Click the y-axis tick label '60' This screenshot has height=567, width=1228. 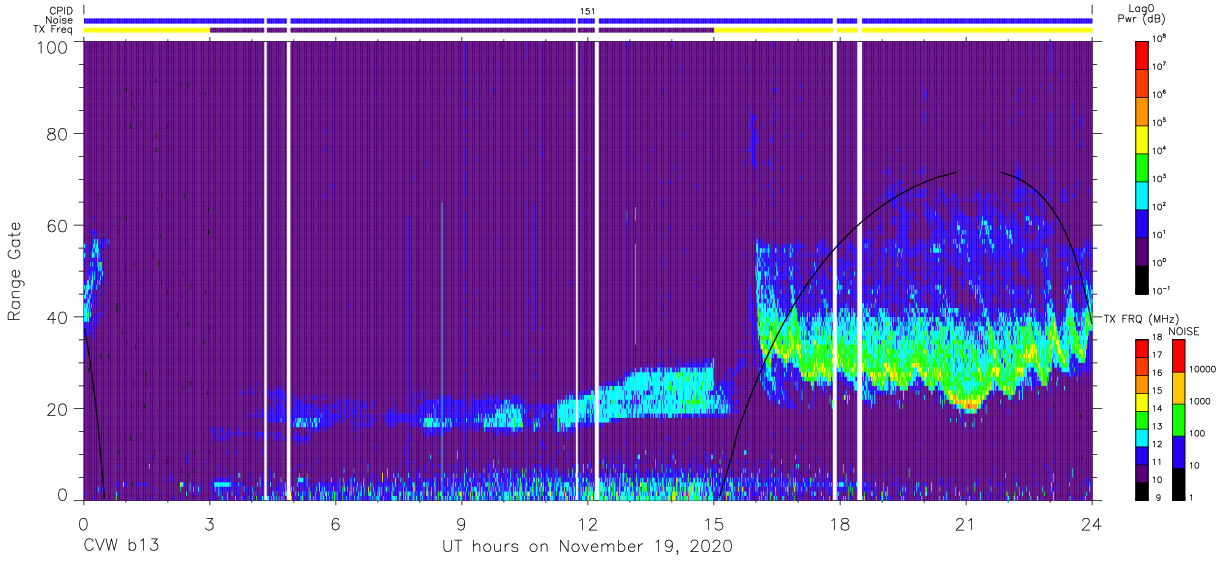pos(56,225)
